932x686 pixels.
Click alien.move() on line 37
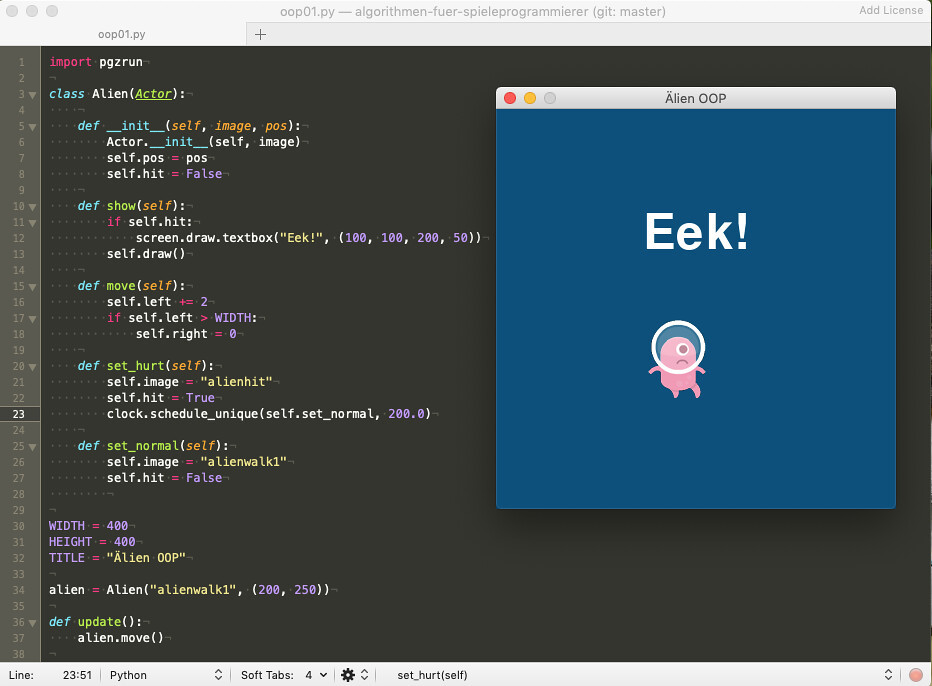(x=121, y=638)
